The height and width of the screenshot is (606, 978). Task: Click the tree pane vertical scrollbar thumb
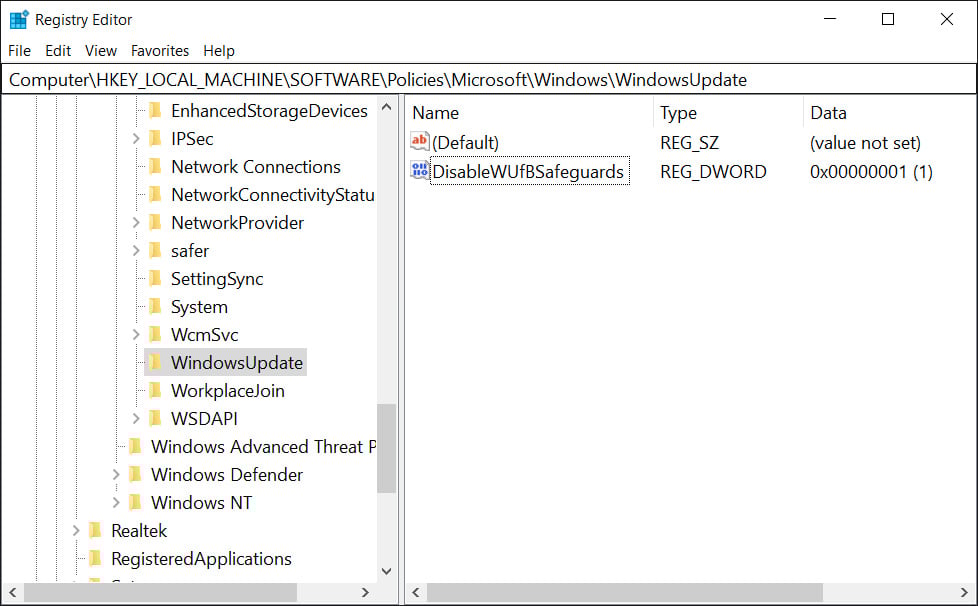(x=387, y=448)
